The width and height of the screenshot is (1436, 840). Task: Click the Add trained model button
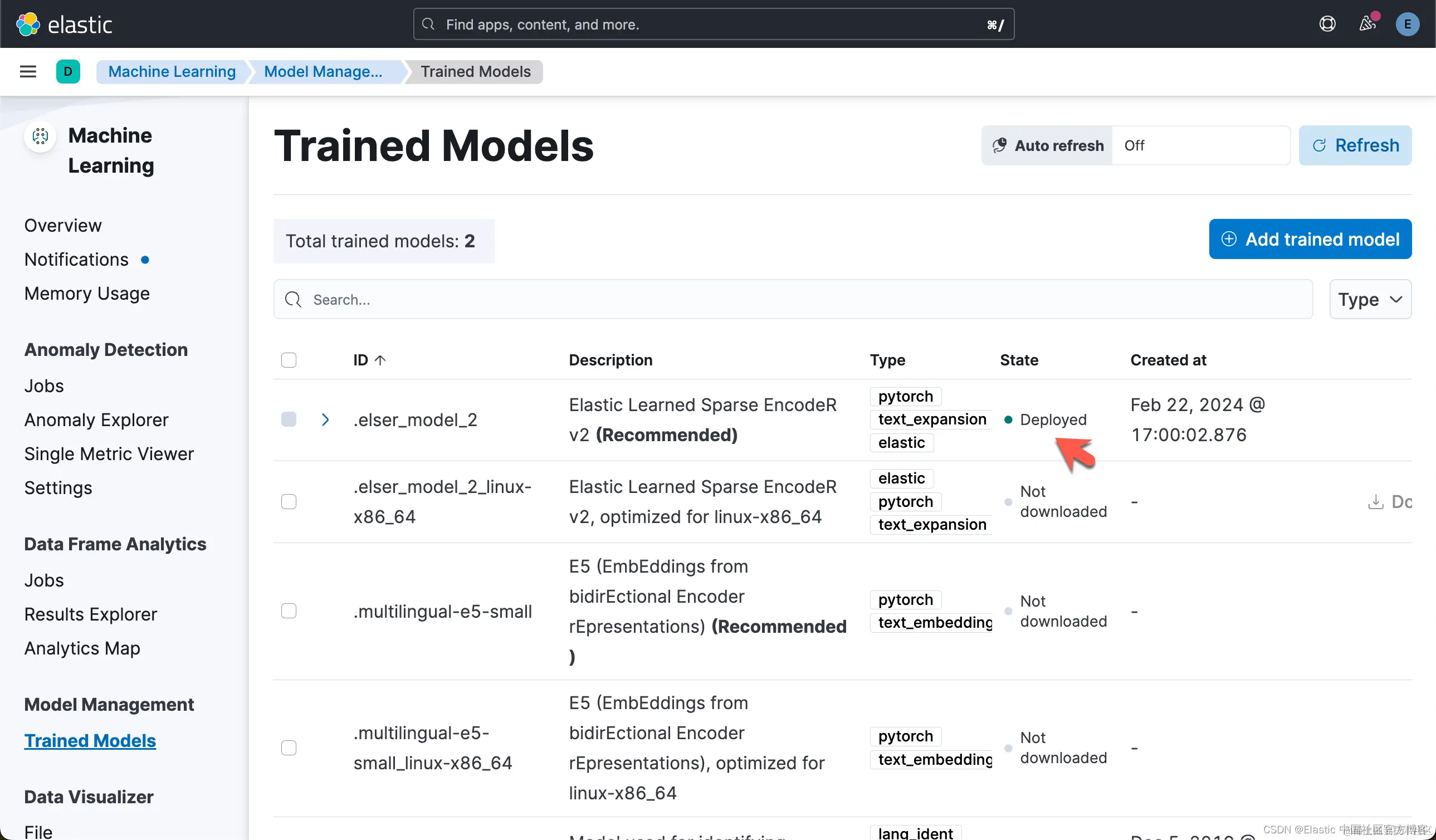click(1310, 240)
